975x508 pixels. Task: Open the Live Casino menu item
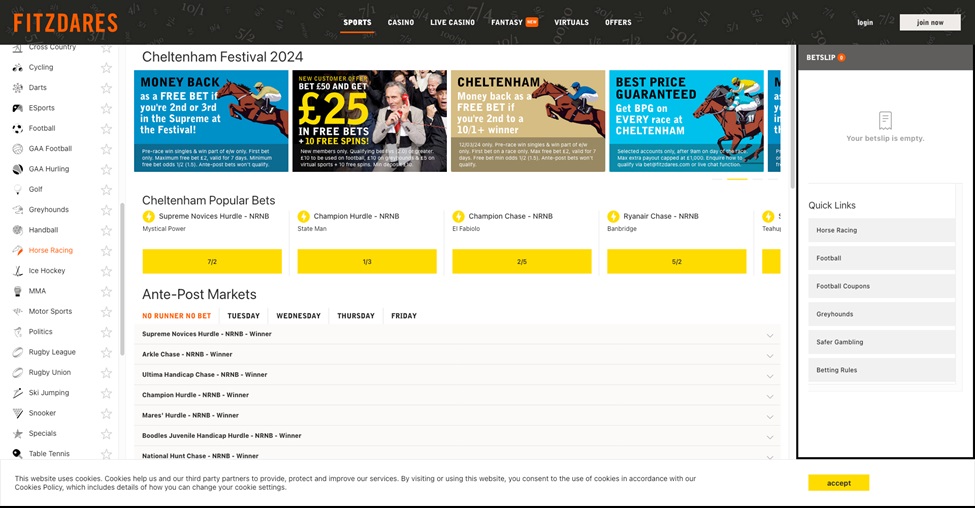[452, 22]
